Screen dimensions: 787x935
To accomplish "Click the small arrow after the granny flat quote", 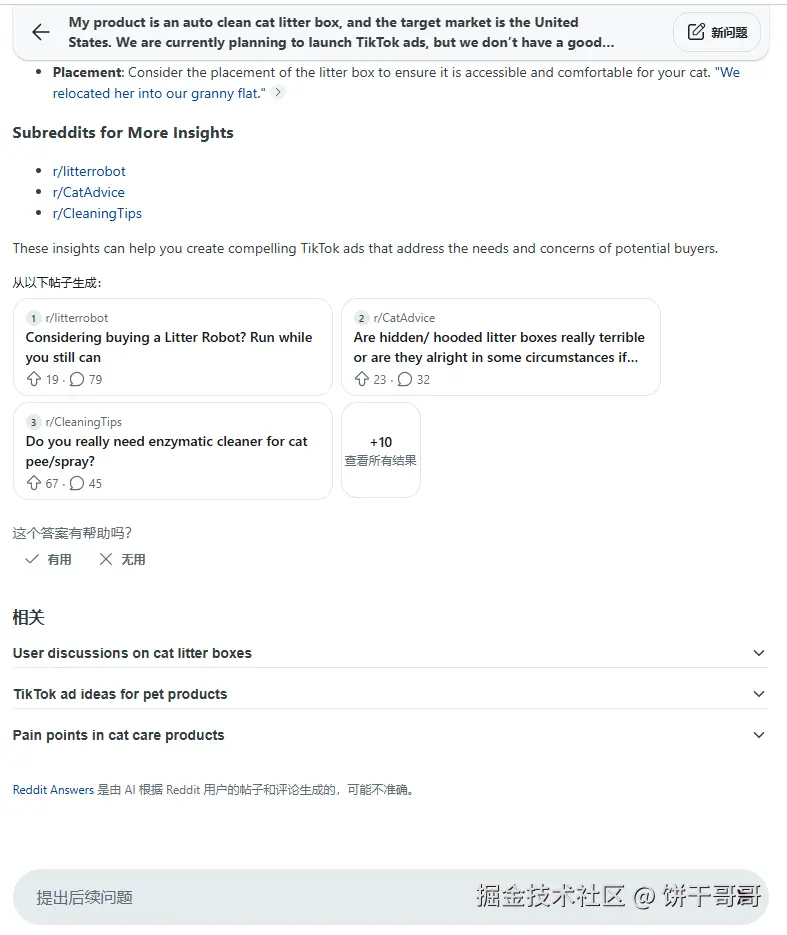I will 279,93.
